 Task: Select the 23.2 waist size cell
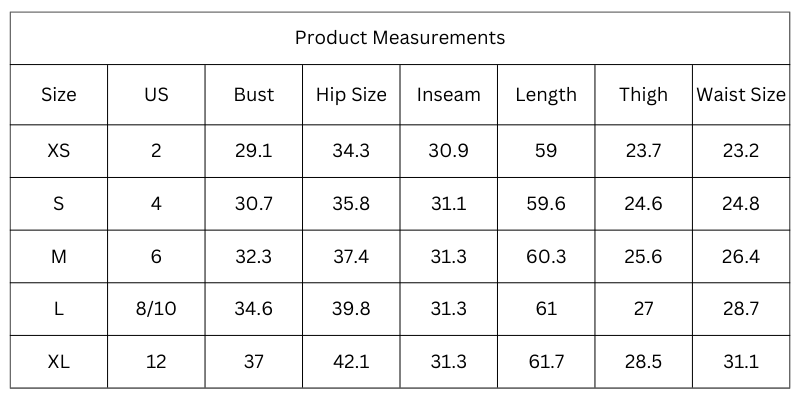coord(741,151)
